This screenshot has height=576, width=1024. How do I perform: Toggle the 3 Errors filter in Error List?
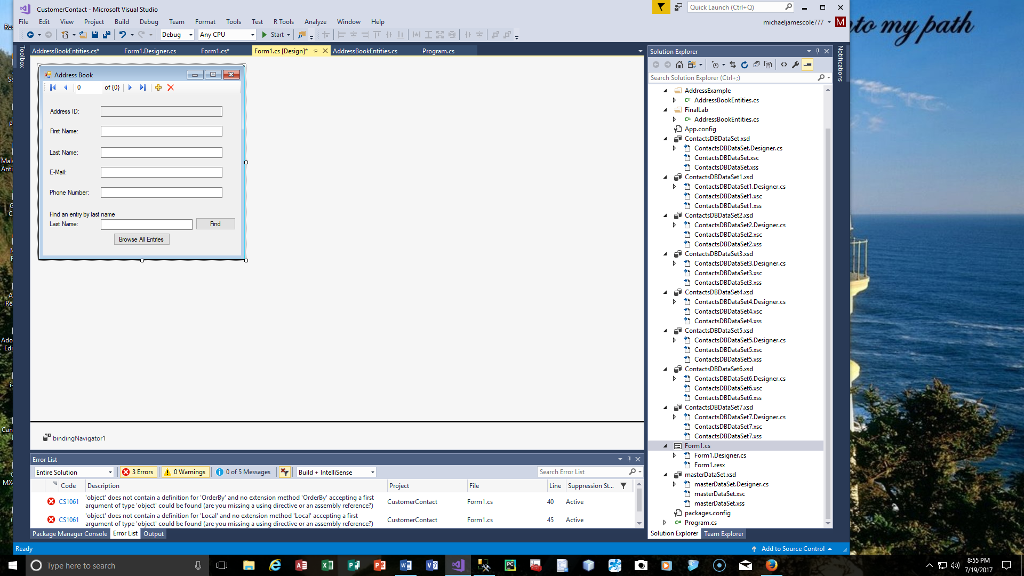coord(138,472)
